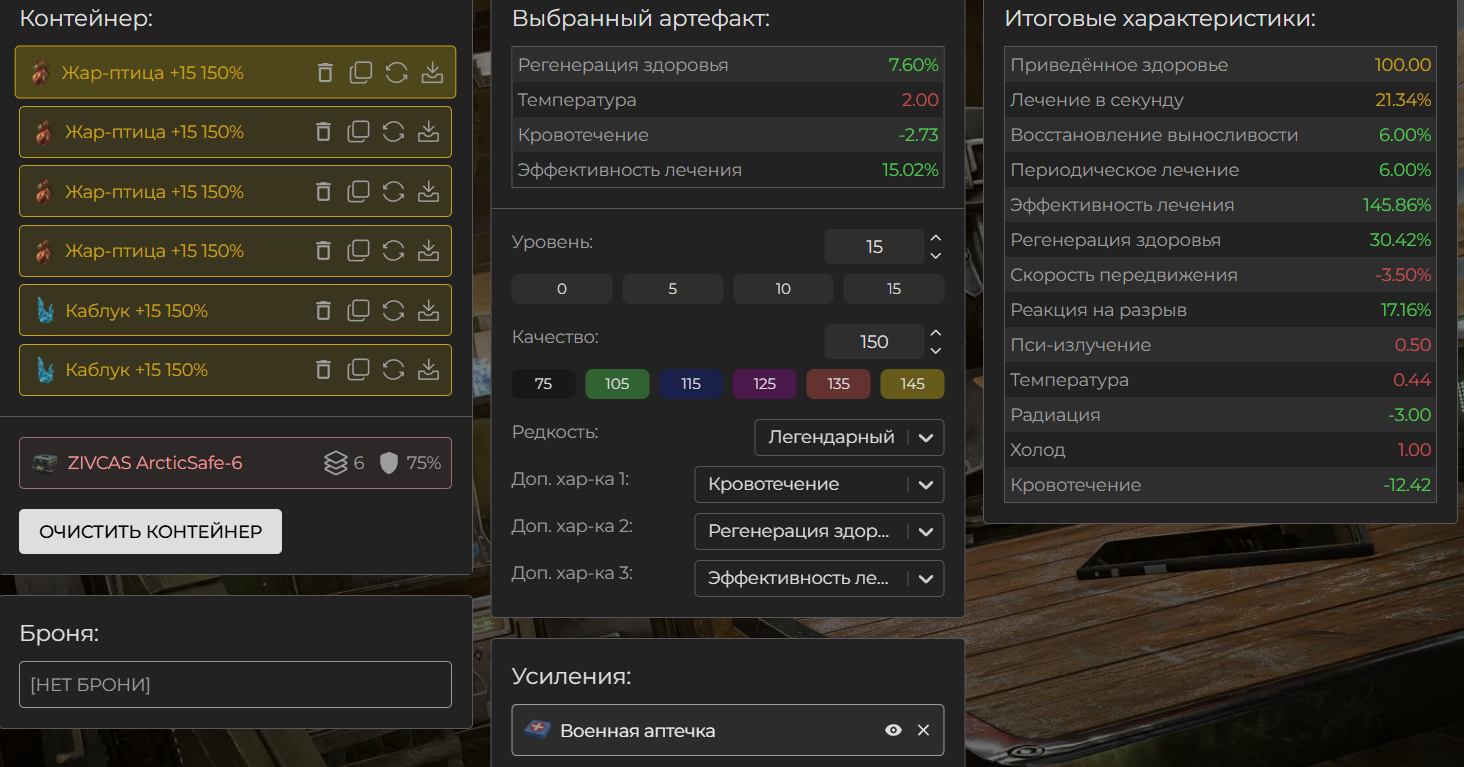Increase Уровень with the up arrow
Screen dimensions: 1464x767
(x=936, y=238)
